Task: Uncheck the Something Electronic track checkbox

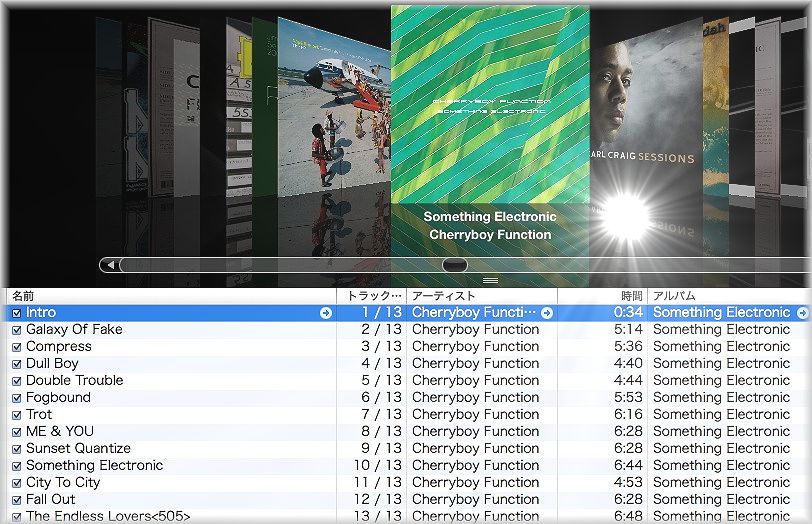Action: (x=17, y=467)
